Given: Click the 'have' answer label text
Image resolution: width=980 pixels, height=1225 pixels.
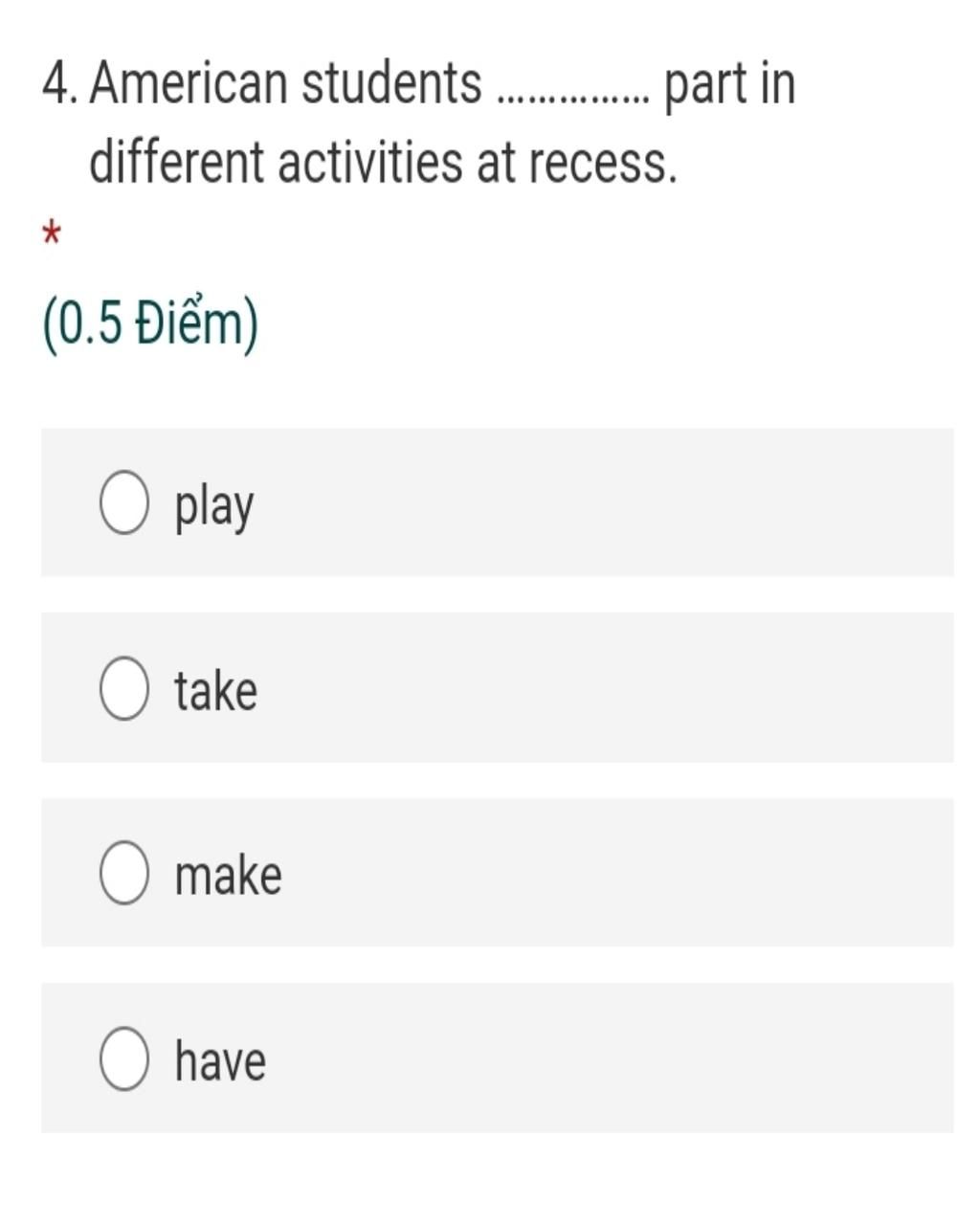Looking at the screenshot, I should (220, 1060).
